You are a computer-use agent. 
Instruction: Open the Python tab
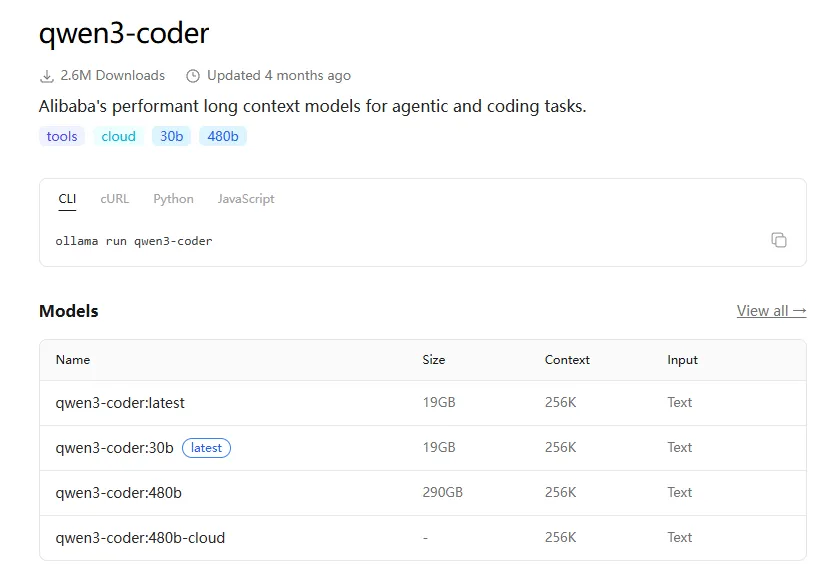pyautogui.click(x=173, y=199)
